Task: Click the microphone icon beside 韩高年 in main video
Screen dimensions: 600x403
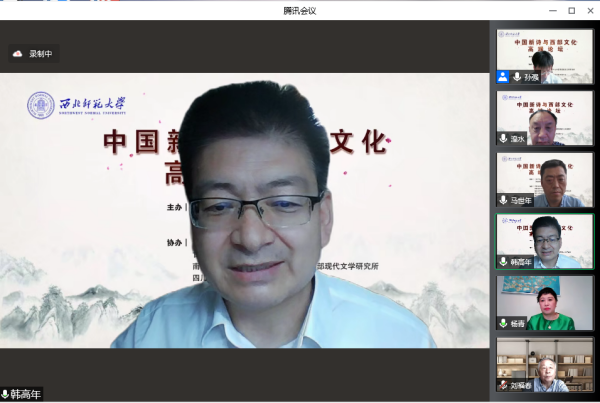Action: [x=5, y=394]
